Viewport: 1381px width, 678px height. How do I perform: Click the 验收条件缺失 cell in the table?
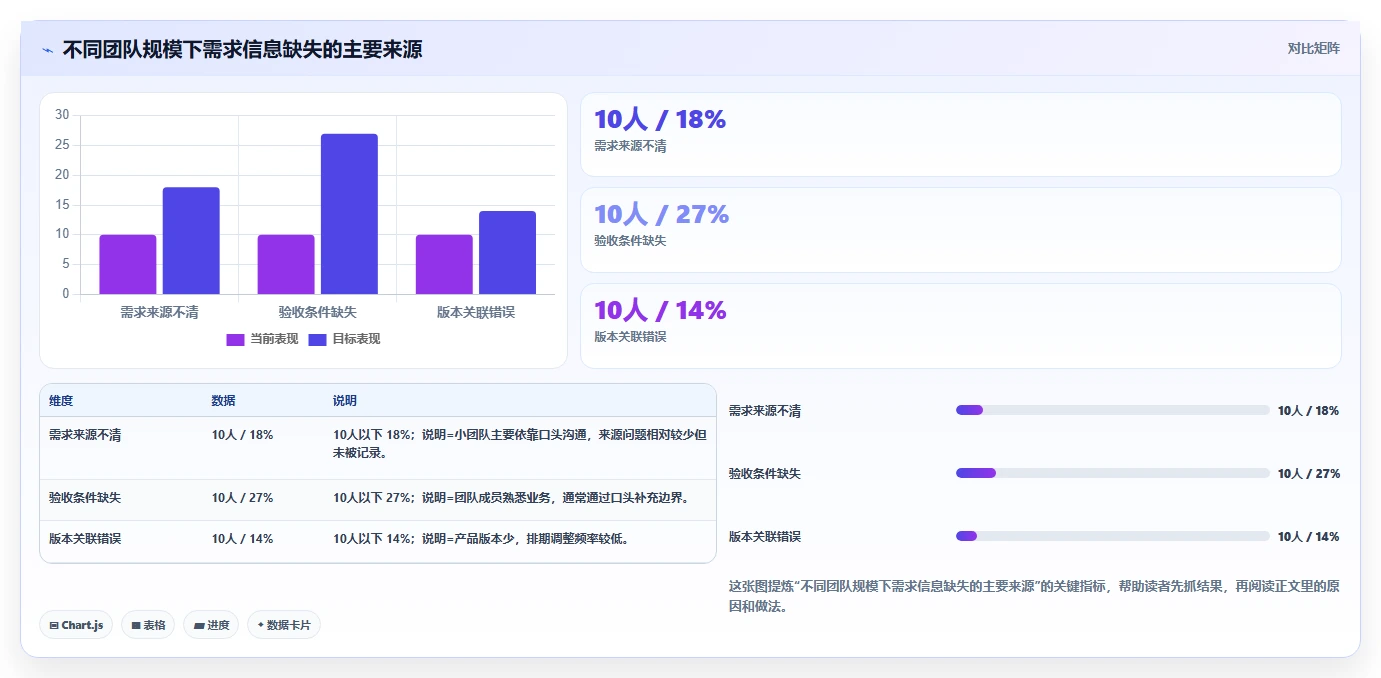[x=85, y=497]
